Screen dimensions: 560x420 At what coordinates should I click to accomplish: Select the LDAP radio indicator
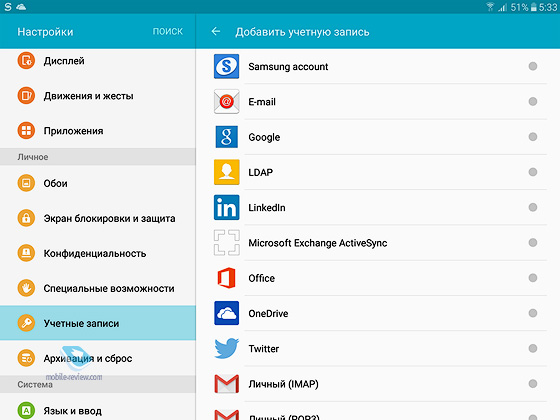[x=532, y=172]
